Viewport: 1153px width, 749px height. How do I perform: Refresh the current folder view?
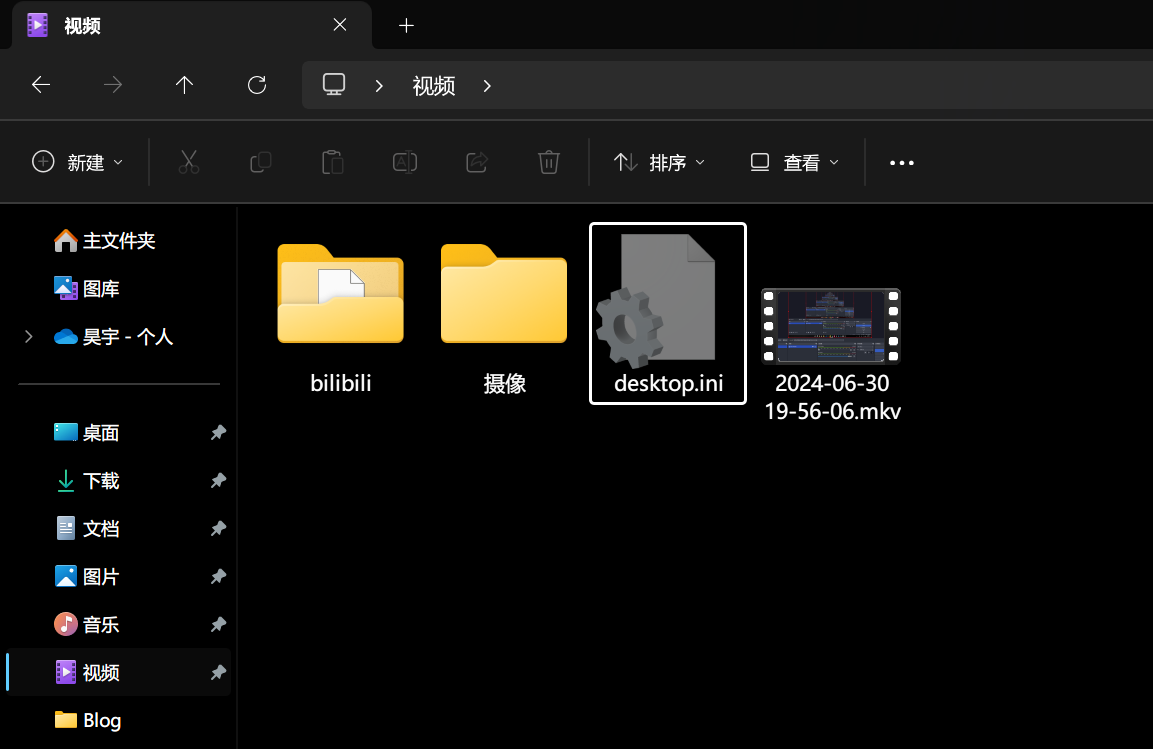[x=257, y=85]
